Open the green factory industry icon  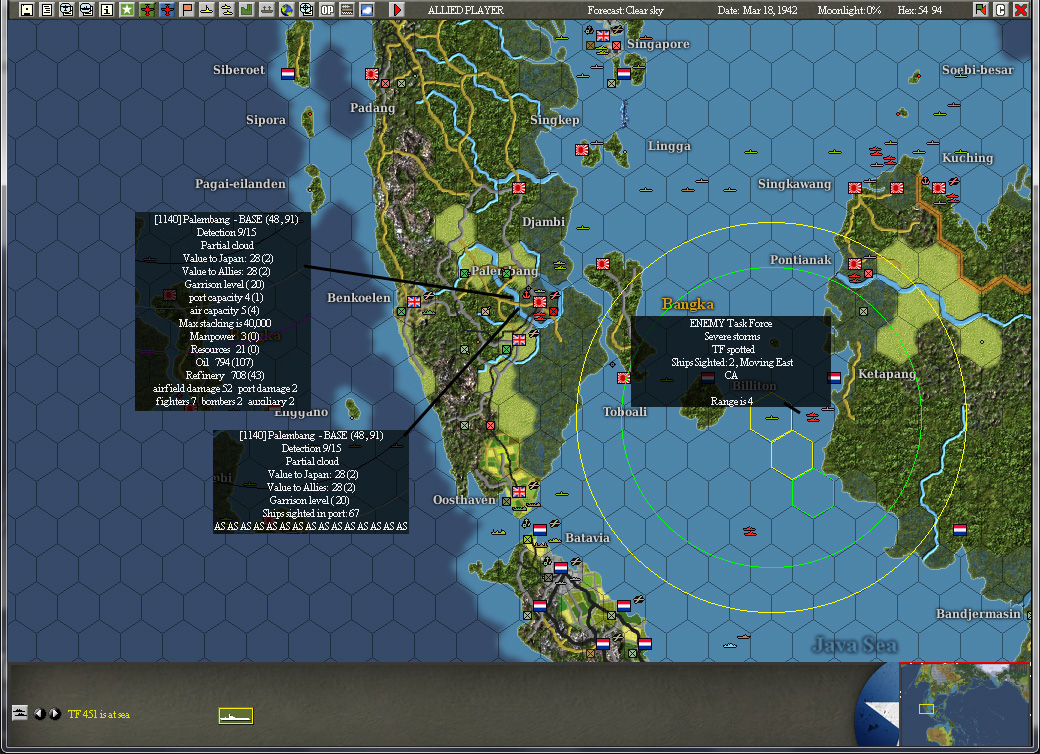pyautogui.click(x=247, y=10)
